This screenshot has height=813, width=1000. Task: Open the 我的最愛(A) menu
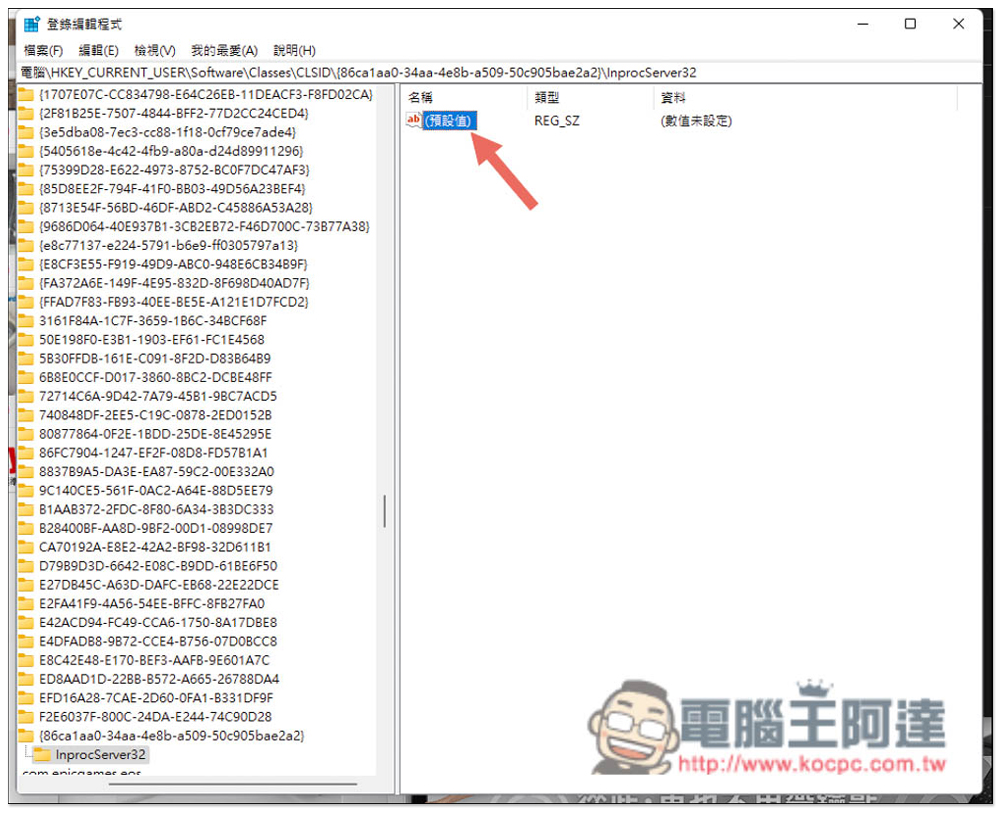[x=224, y=50]
